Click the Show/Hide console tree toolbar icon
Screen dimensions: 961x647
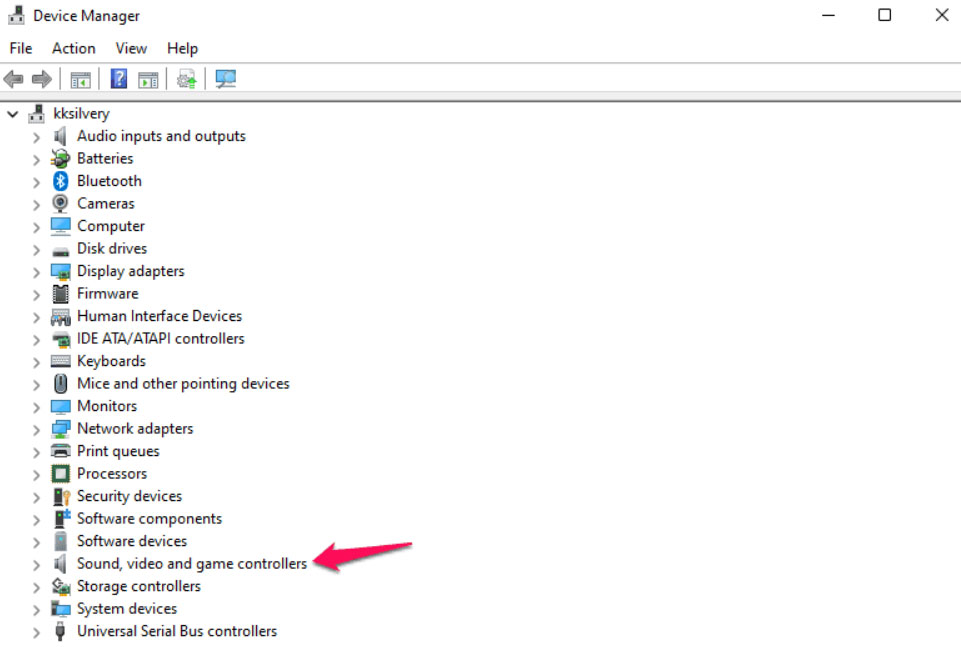(x=80, y=80)
